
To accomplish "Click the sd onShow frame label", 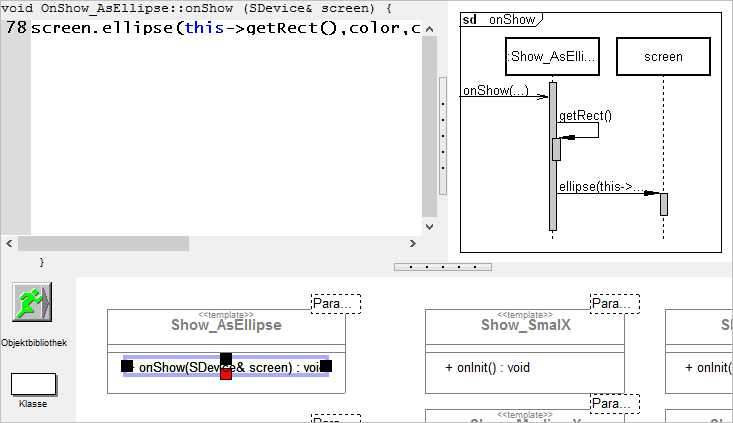I will [x=498, y=19].
